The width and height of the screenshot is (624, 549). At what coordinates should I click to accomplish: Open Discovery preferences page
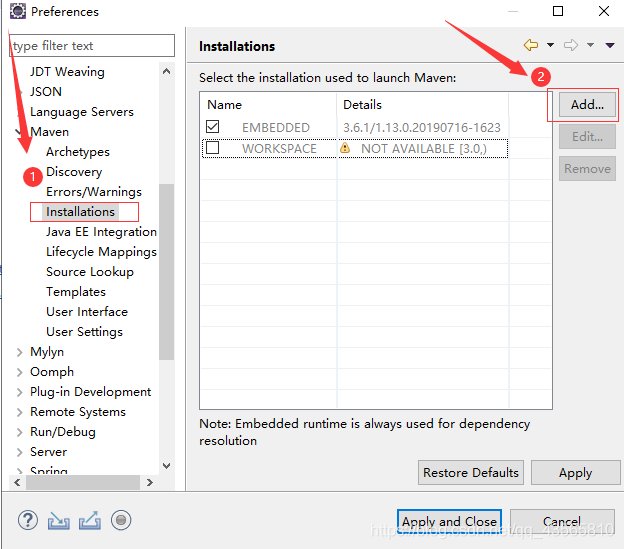(74, 171)
